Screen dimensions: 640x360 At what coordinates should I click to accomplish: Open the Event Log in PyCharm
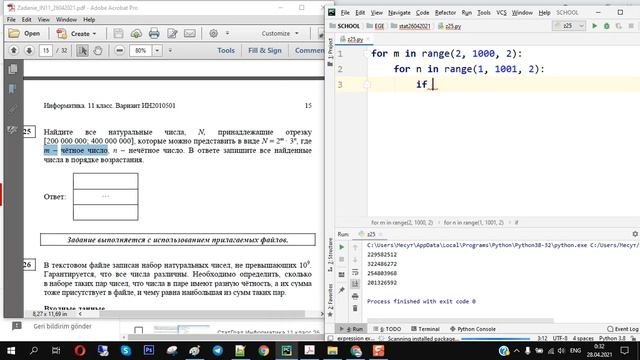click(x=623, y=329)
